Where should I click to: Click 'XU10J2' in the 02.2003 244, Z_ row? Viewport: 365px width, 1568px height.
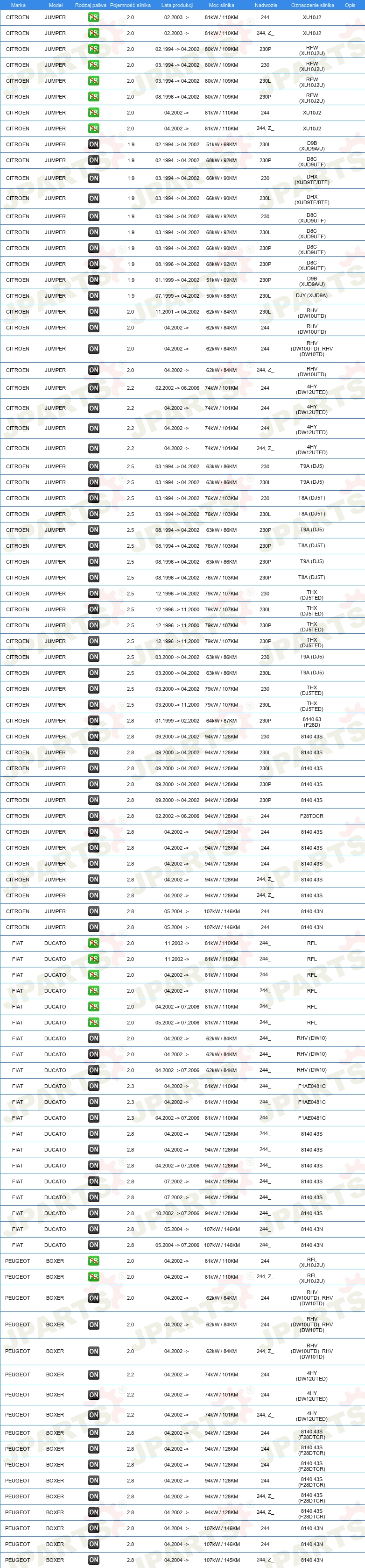click(312, 34)
